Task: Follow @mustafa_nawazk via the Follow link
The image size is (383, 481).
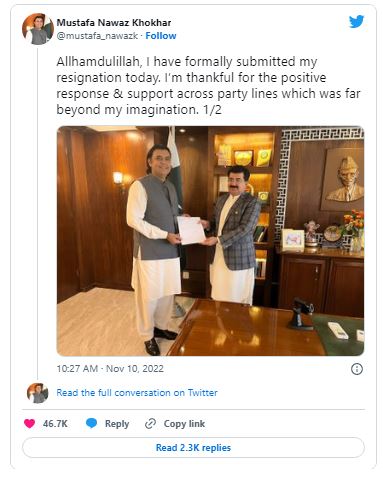Action: tap(161, 36)
